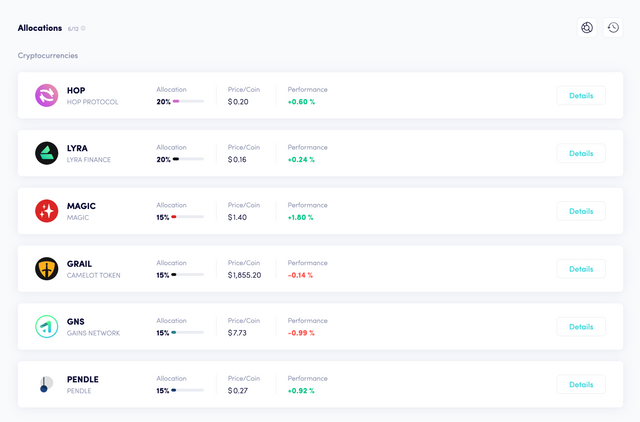This screenshot has height=422, width=640.
Task: Click the LYRA FINANCE subtitle
Action: [89, 160]
